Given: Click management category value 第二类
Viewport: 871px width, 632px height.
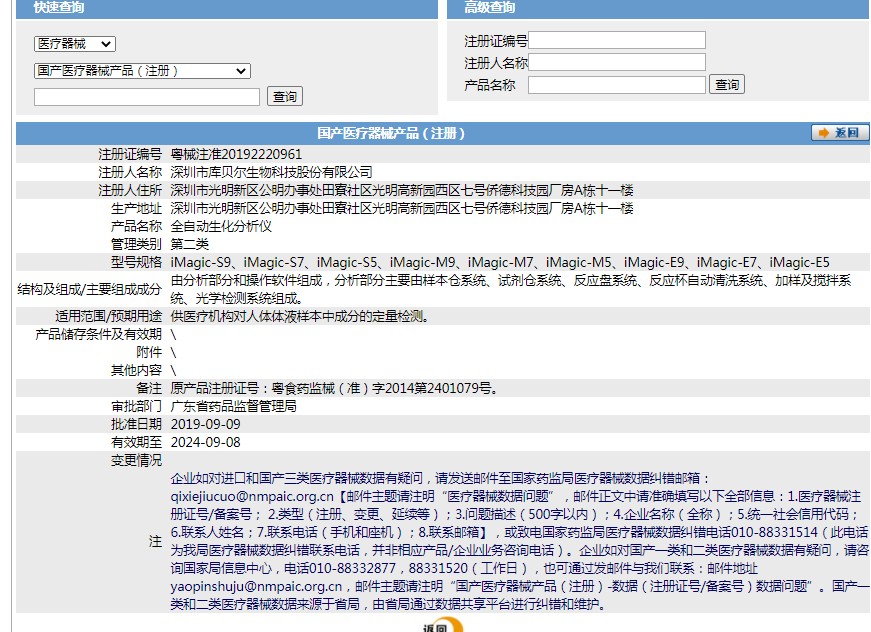Looking at the screenshot, I should (x=189, y=244).
